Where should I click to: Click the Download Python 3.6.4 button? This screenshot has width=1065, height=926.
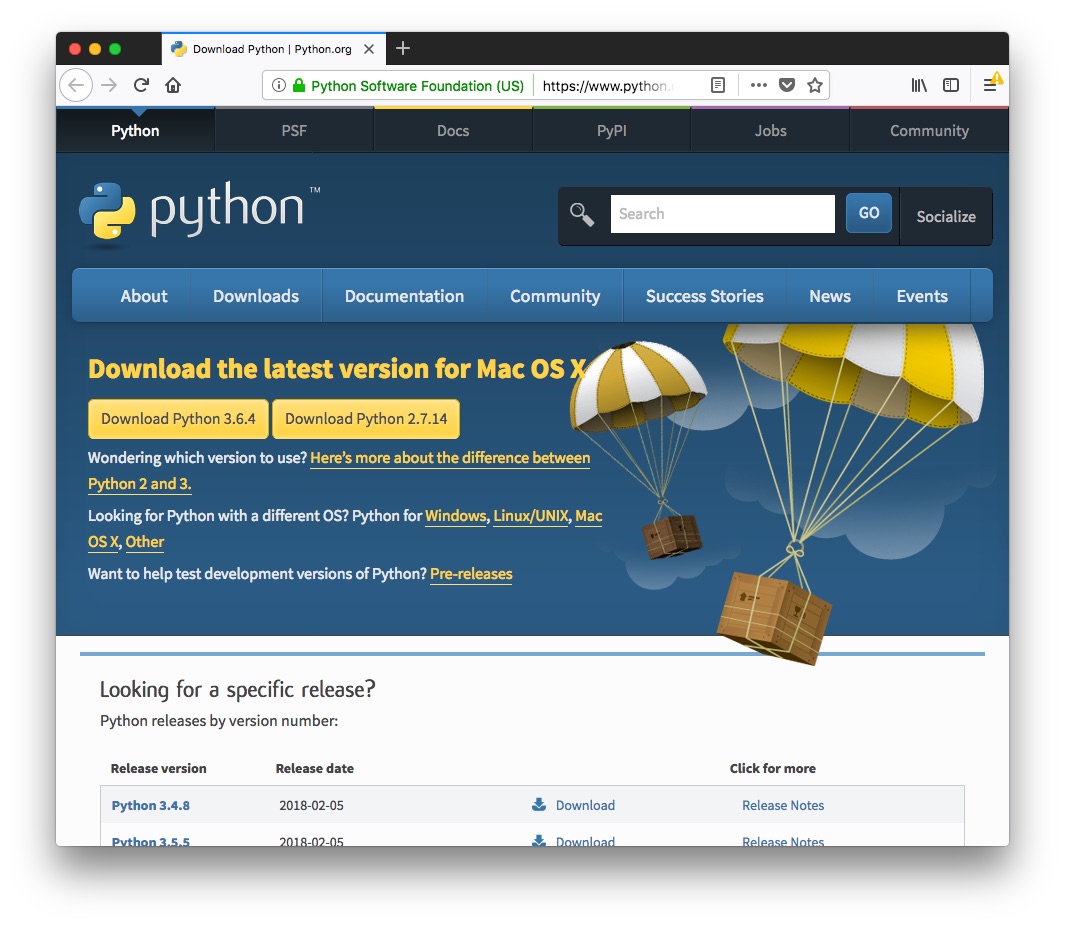pyautogui.click(x=177, y=418)
